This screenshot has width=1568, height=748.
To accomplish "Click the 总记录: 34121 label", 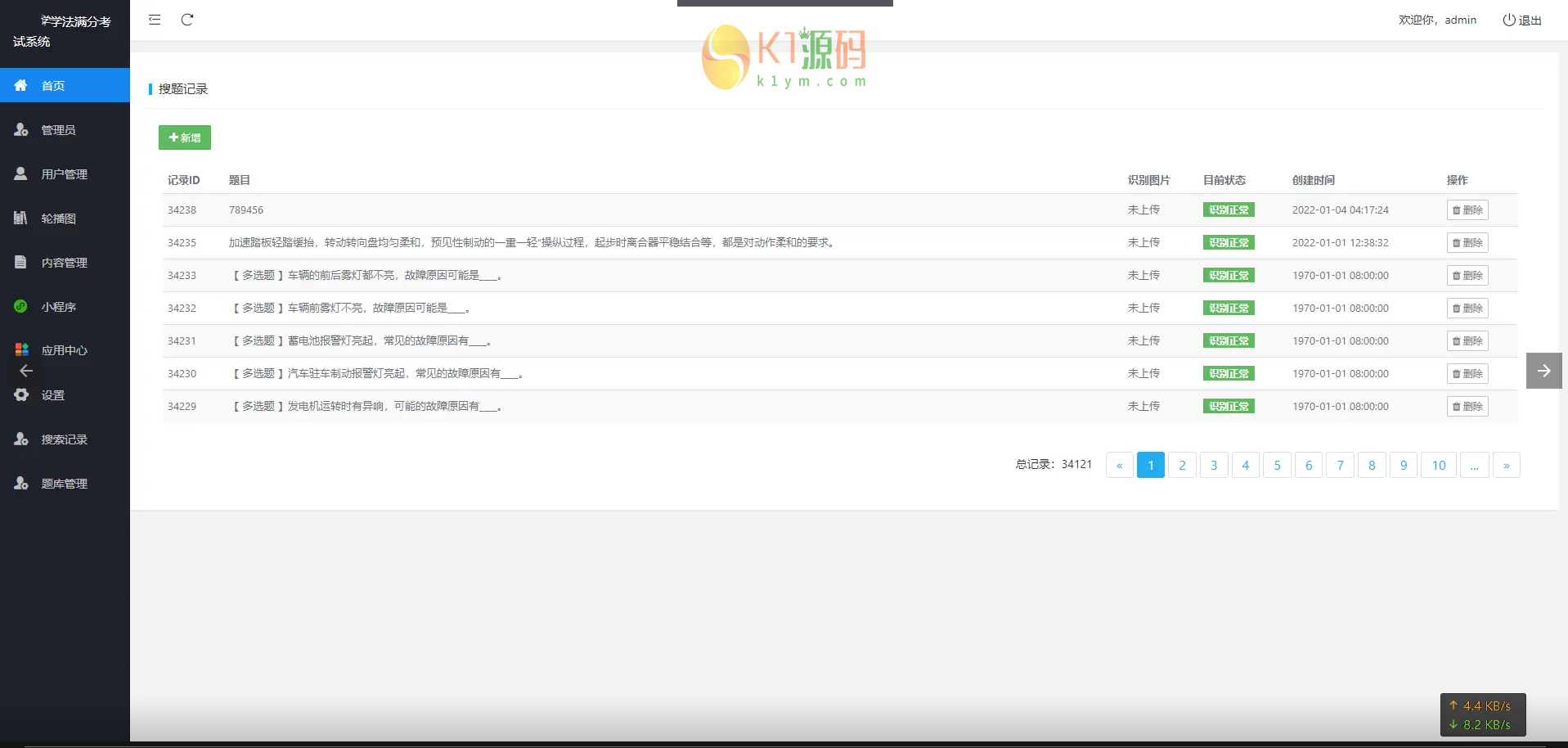I will pos(1054,464).
